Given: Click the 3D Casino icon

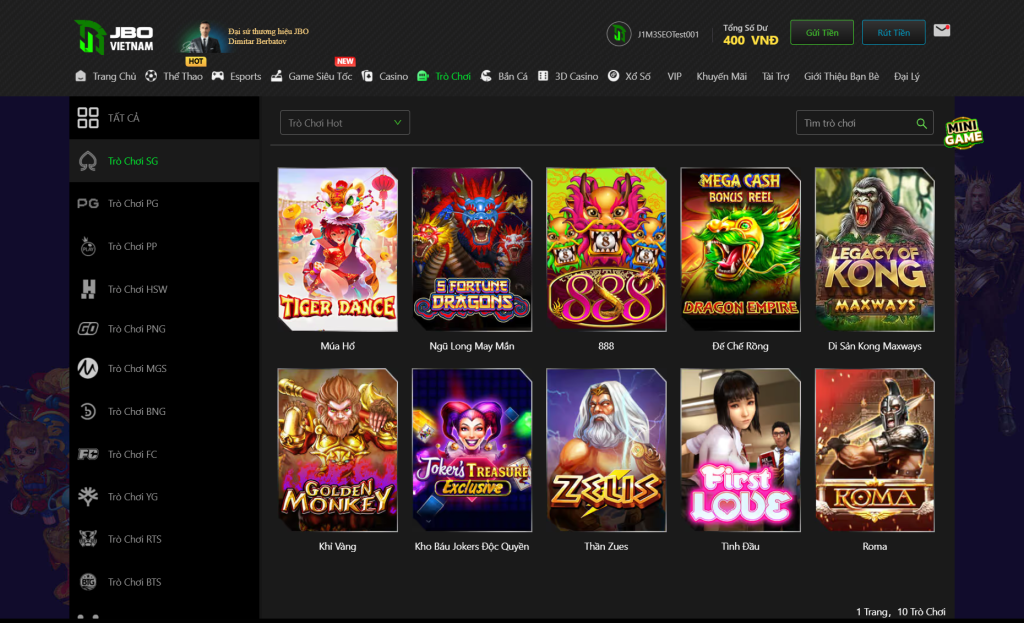Looking at the screenshot, I should point(543,76).
